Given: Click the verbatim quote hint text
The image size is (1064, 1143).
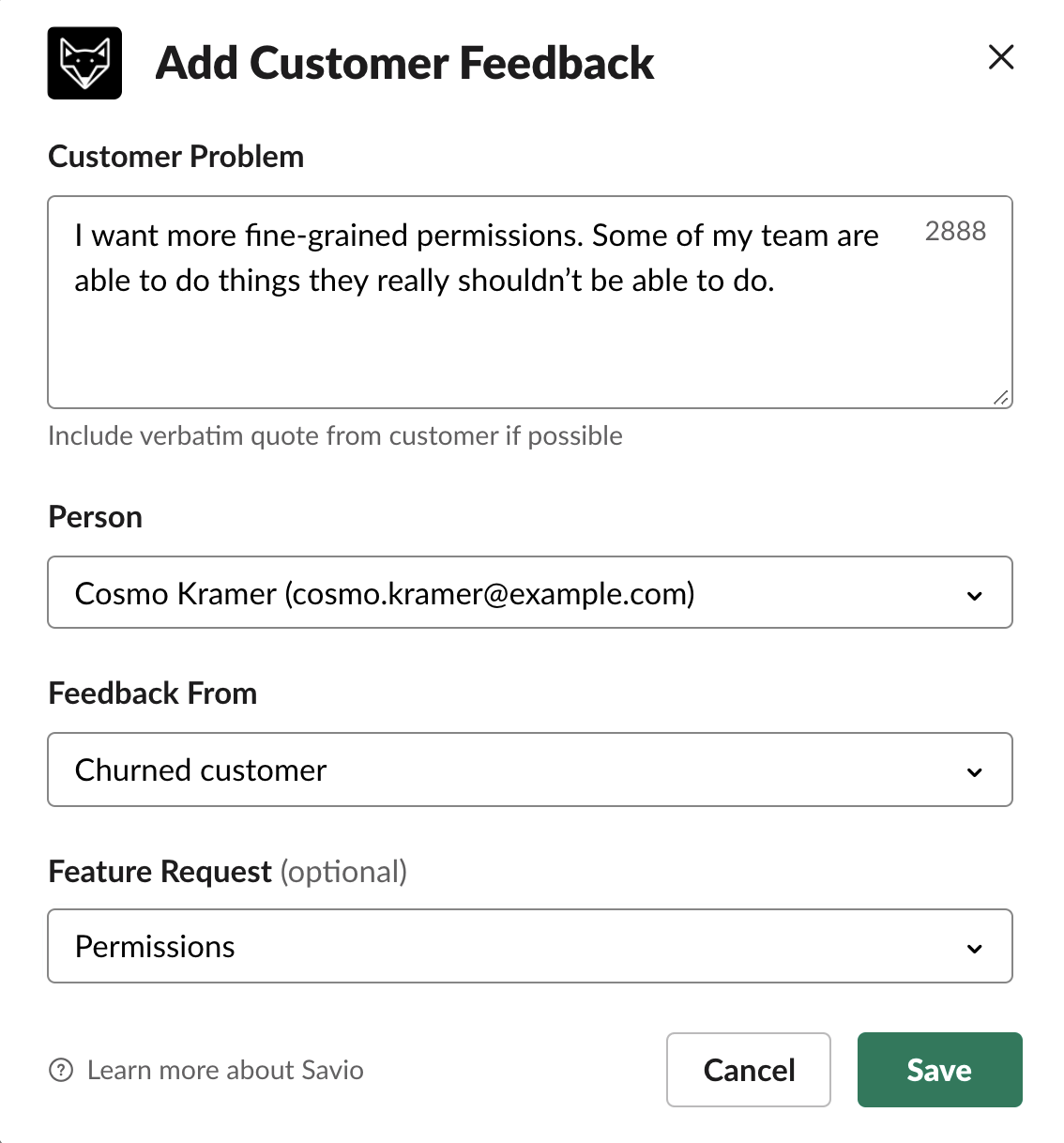Looking at the screenshot, I should point(335,435).
